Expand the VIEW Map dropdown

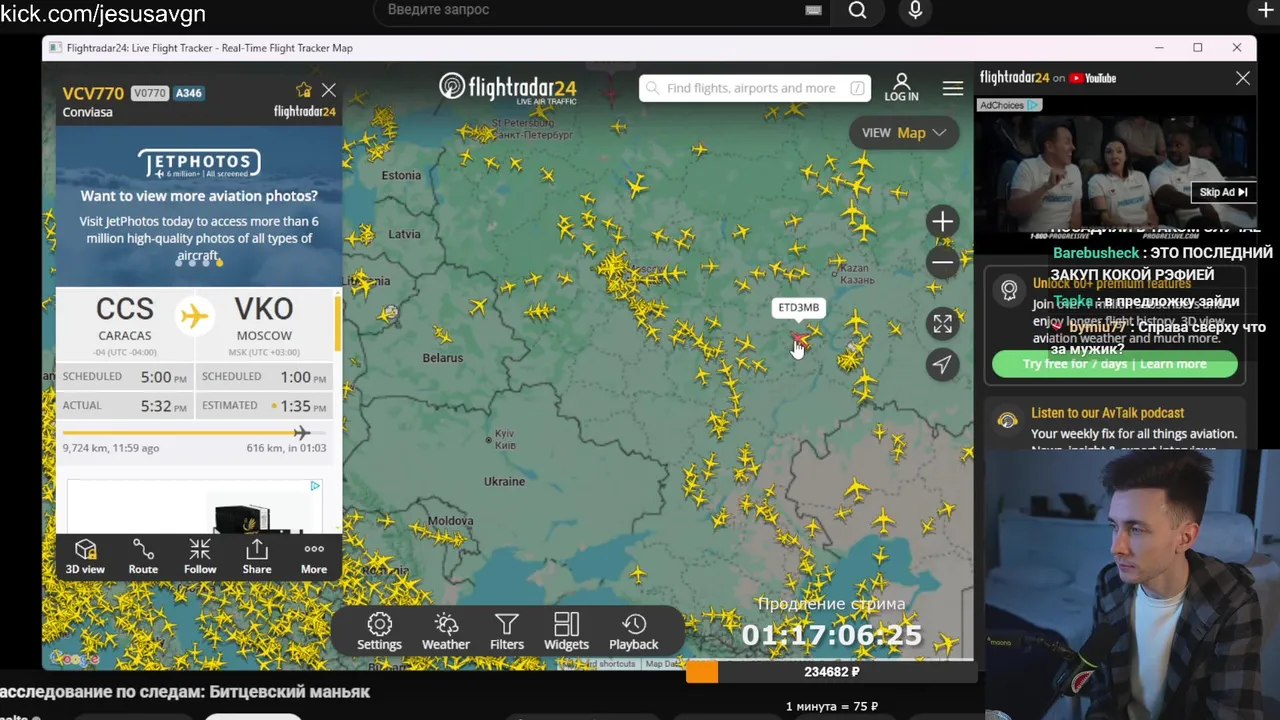tap(903, 133)
